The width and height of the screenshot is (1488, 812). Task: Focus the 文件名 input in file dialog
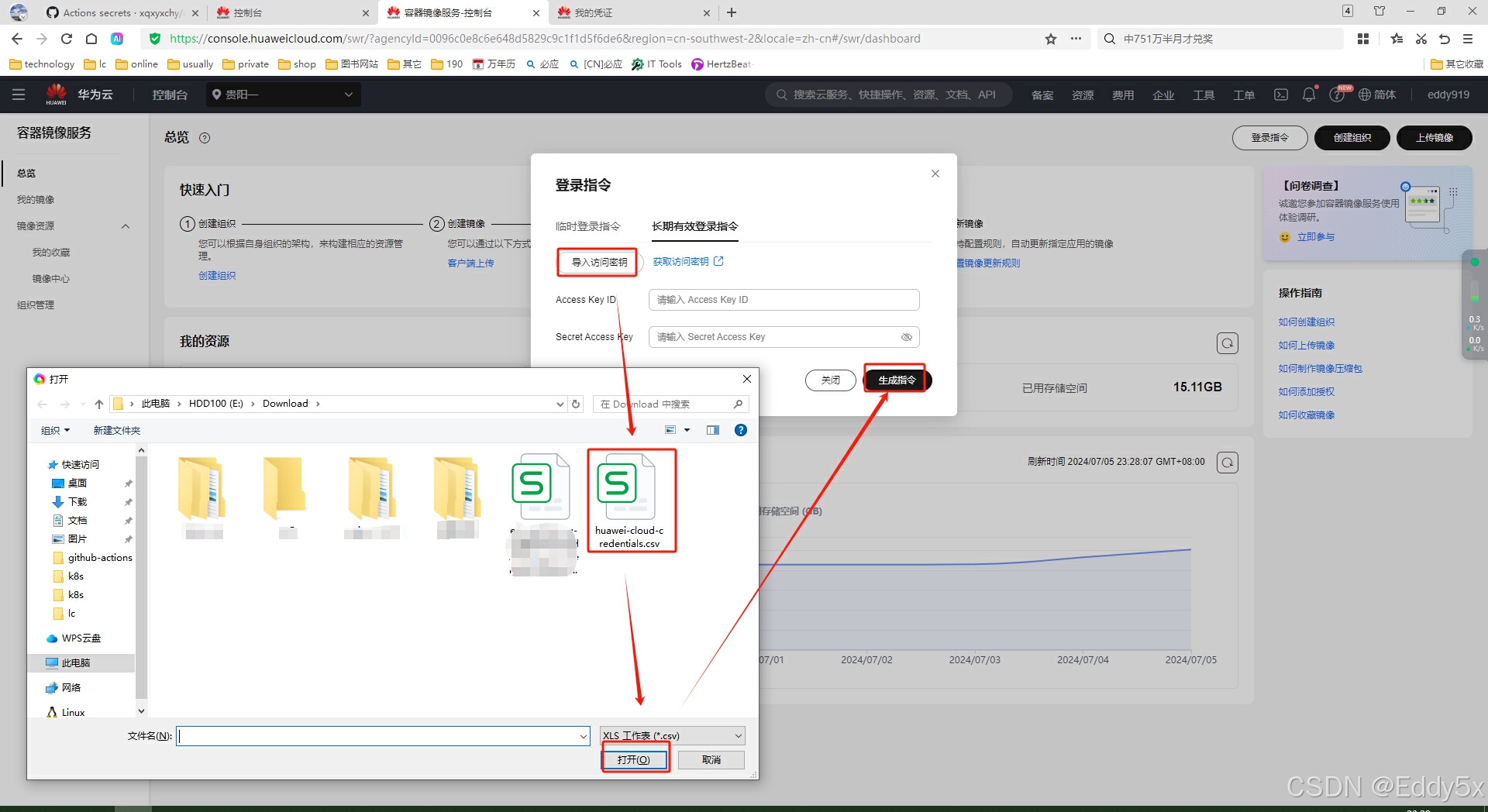click(383, 736)
